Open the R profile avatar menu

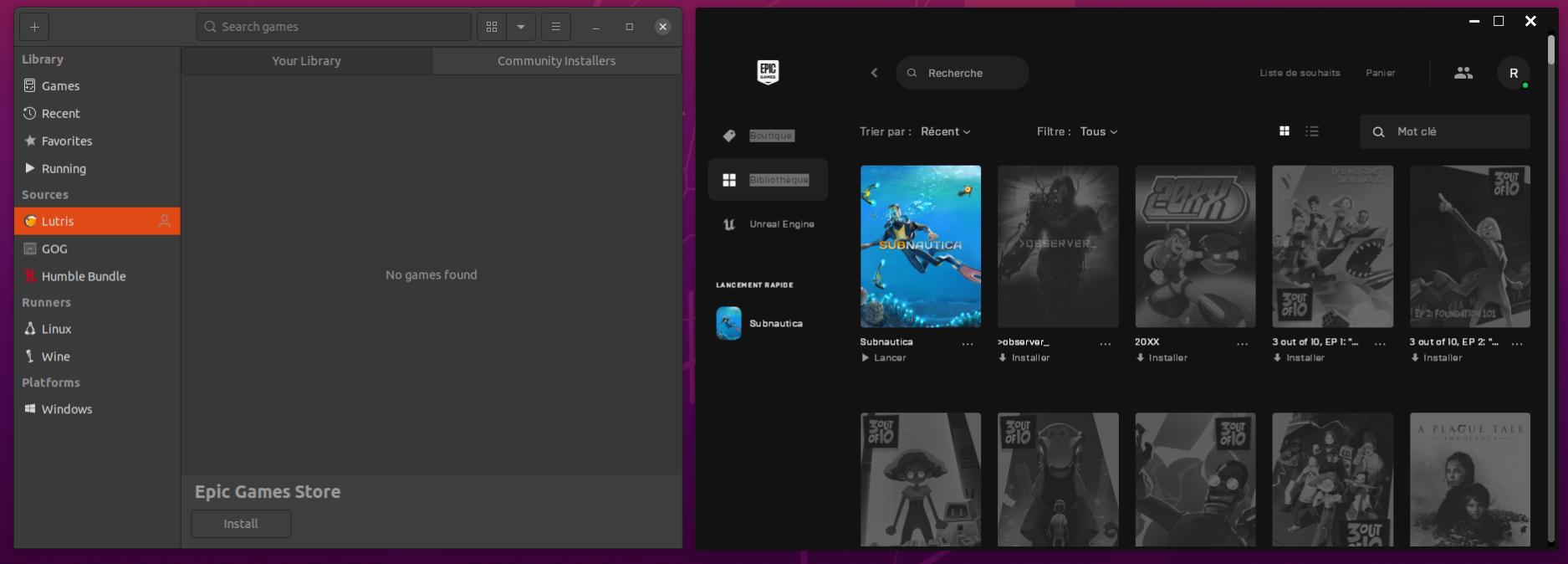(1514, 73)
